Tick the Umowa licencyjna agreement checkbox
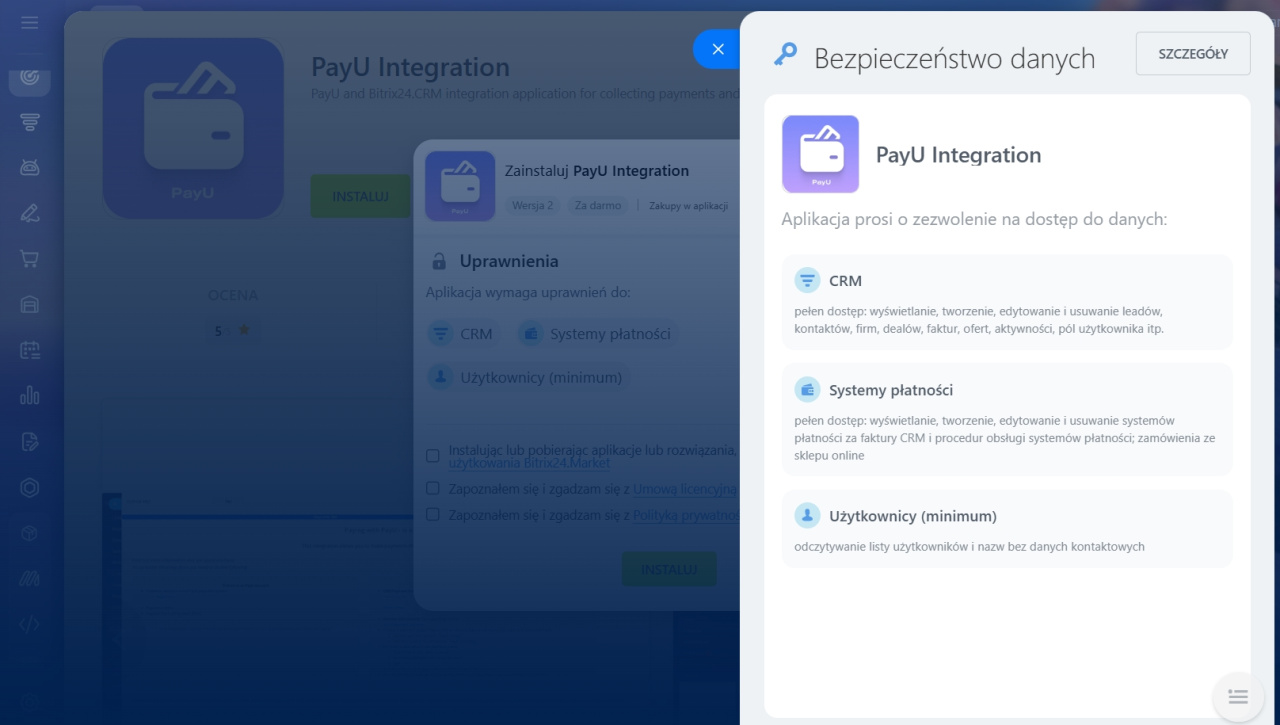This screenshot has width=1280, height=725. pyautogui.click(x=433, y=489)
